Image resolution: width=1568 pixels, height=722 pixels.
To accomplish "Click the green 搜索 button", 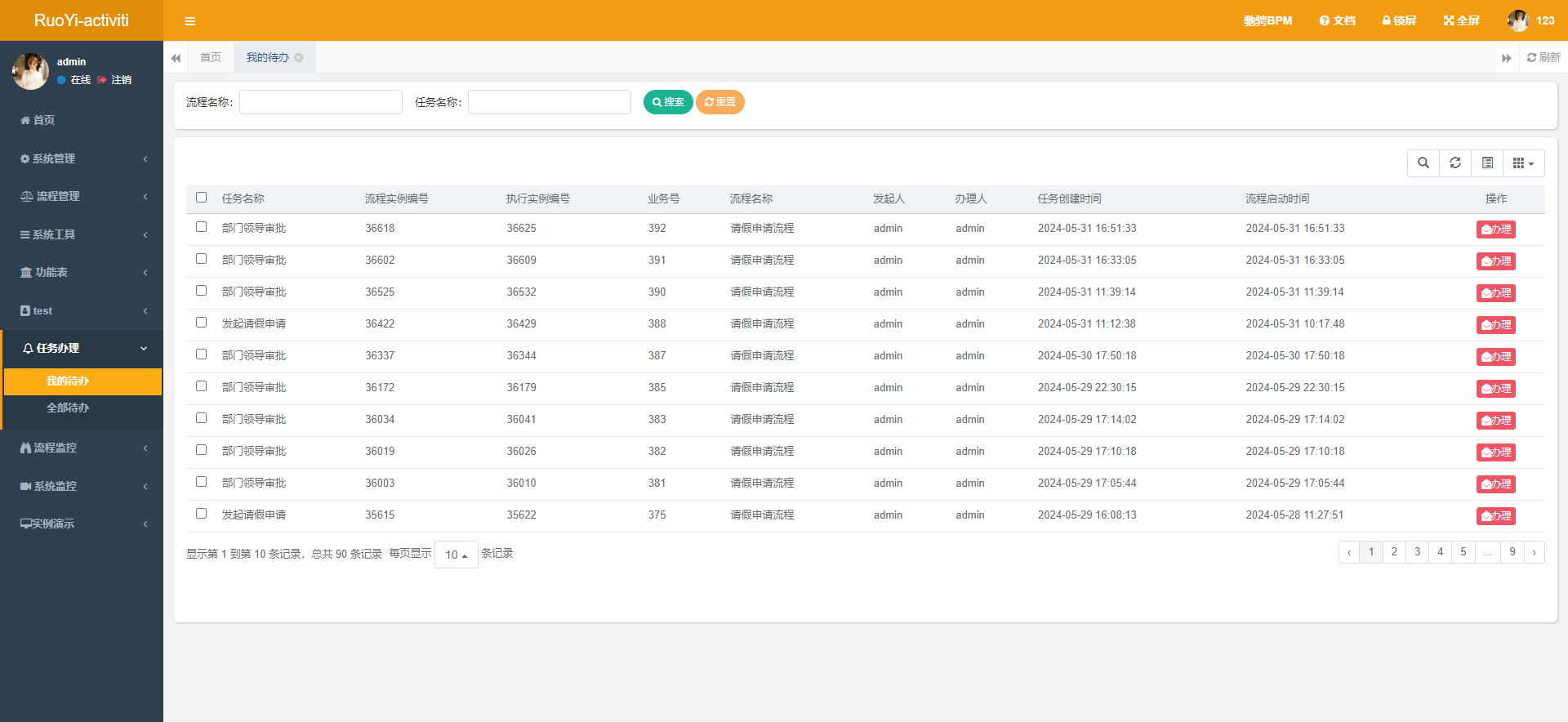I will (x=668, y=102).
